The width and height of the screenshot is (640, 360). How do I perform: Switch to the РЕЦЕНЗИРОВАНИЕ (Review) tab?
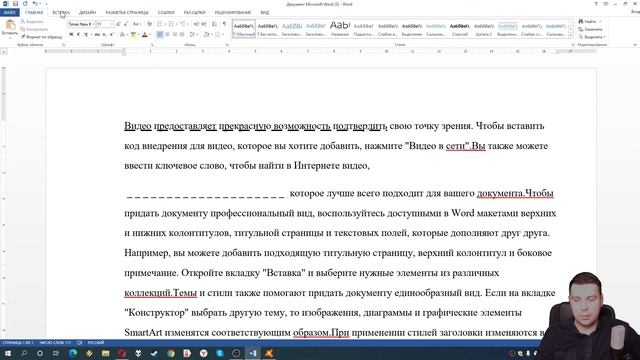pos(233,12)
